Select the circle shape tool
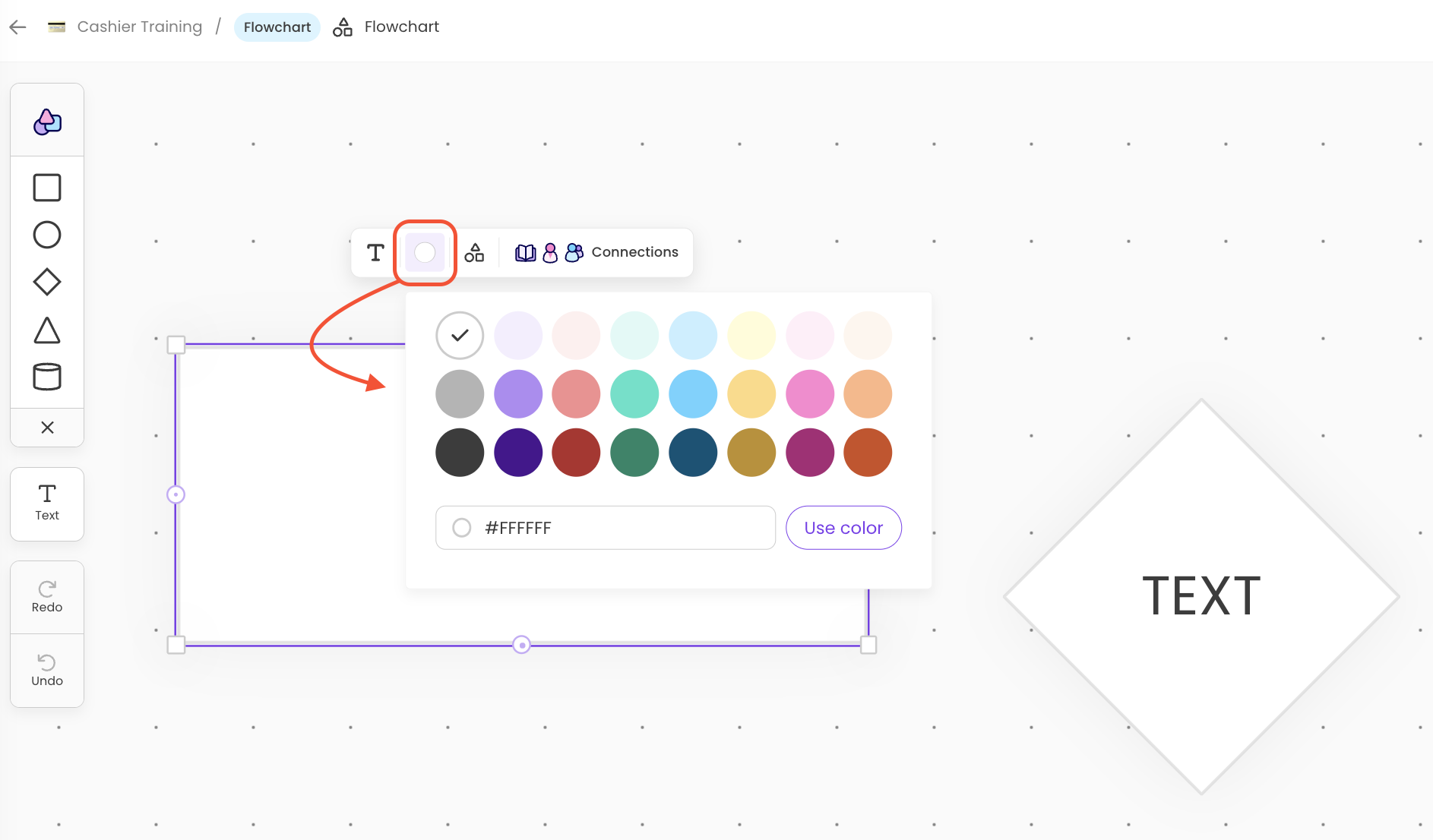 coord(47,235)
